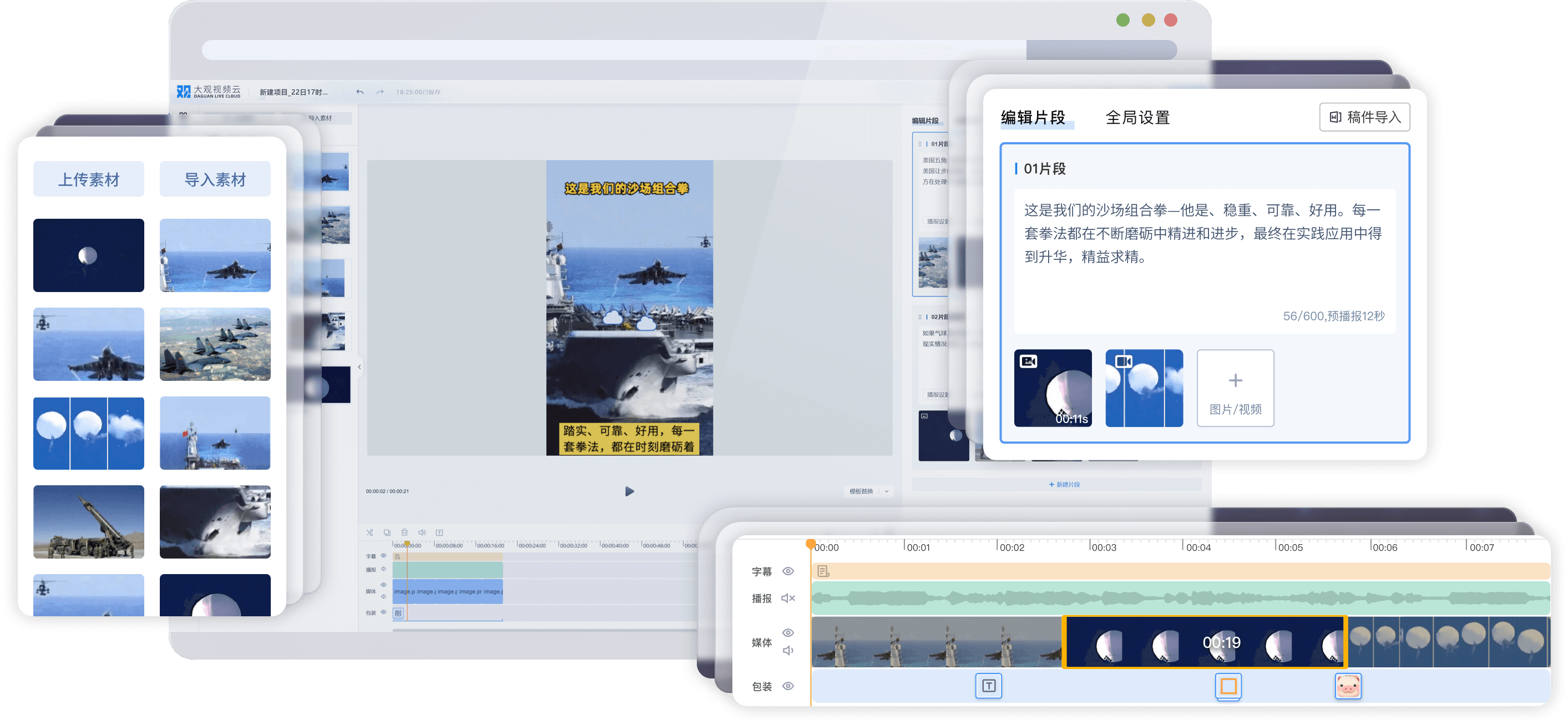Screen dimensions: 1568x724
Task: Click the subtitle document icon in enlarged 字幕 track
Action: [823, 571]
